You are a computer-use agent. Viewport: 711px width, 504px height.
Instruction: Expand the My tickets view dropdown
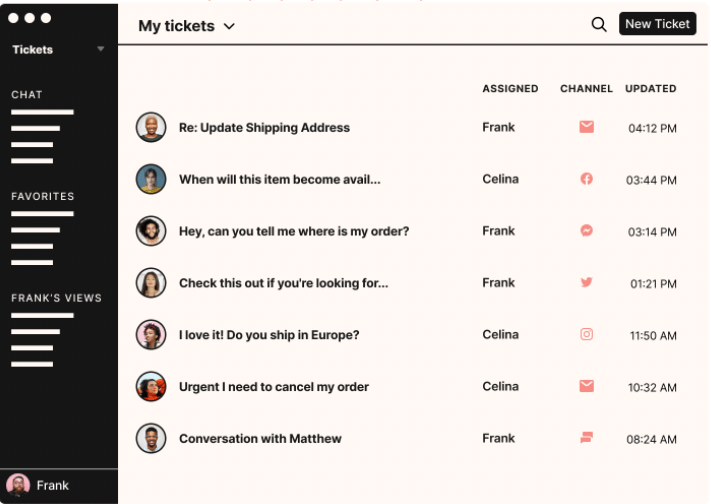tap(229, 26)
